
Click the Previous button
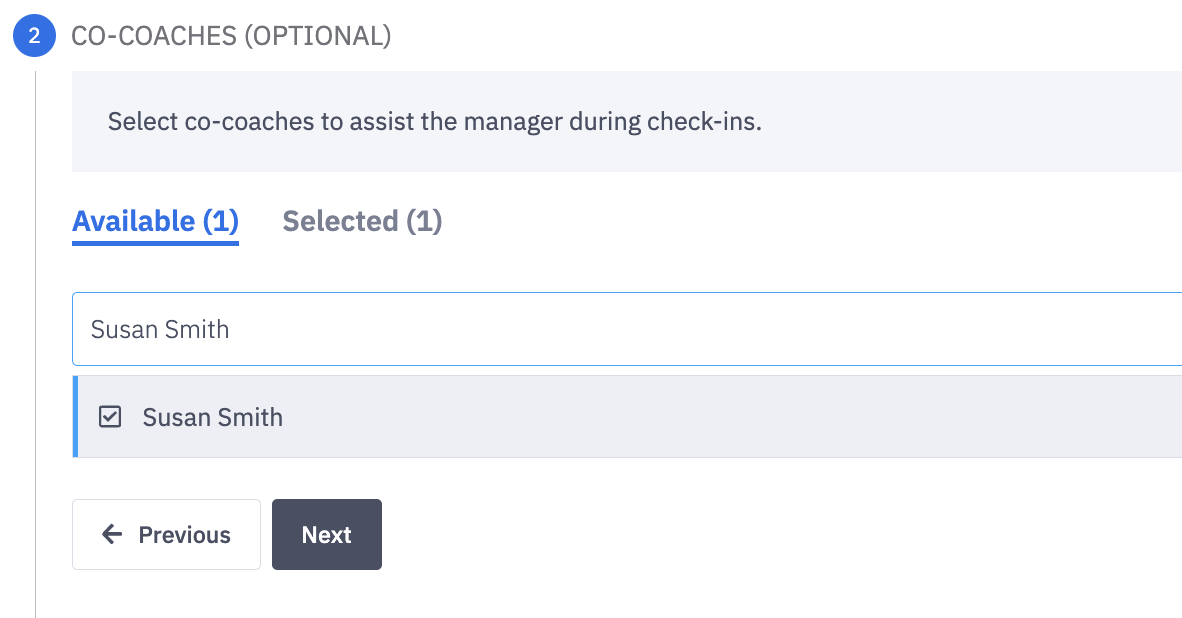coord(166,534)
